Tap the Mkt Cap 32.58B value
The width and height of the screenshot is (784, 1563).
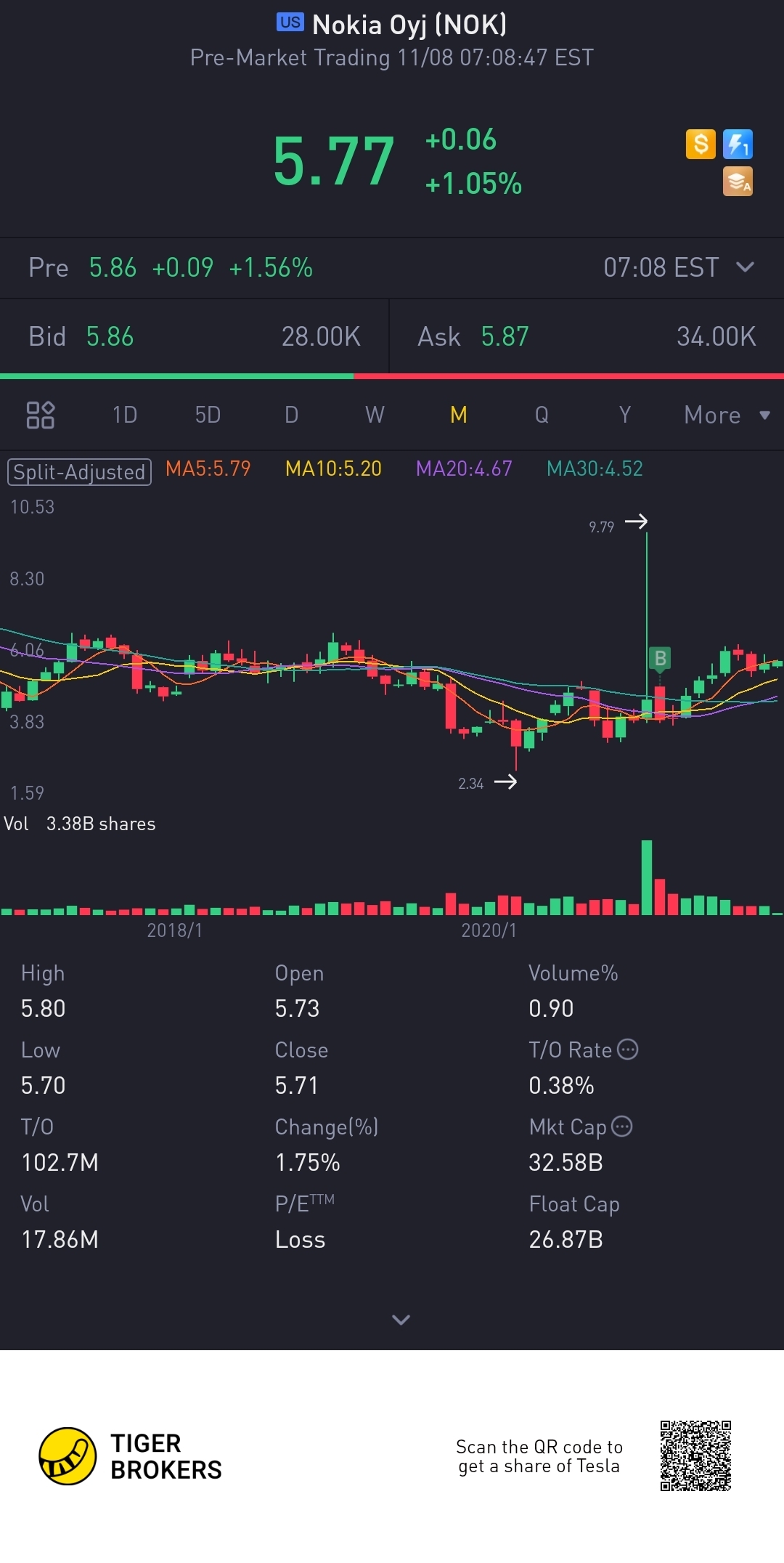tap(566, 1162)
